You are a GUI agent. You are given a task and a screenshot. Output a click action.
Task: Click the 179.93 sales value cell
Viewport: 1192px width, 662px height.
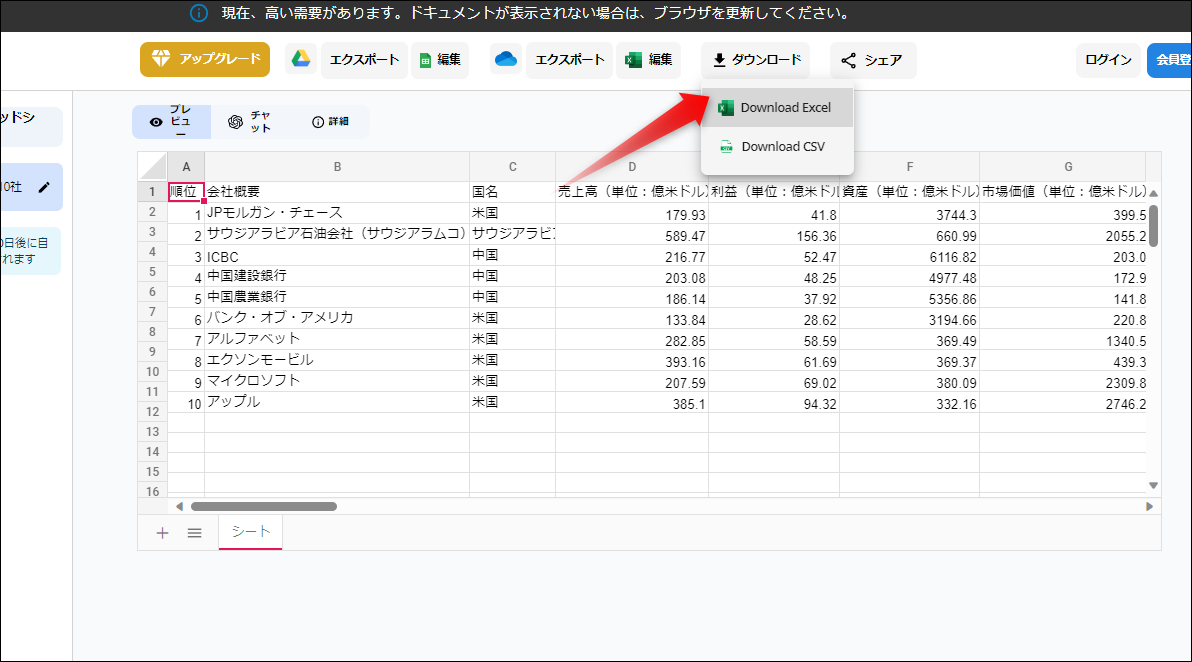[632, 214]
